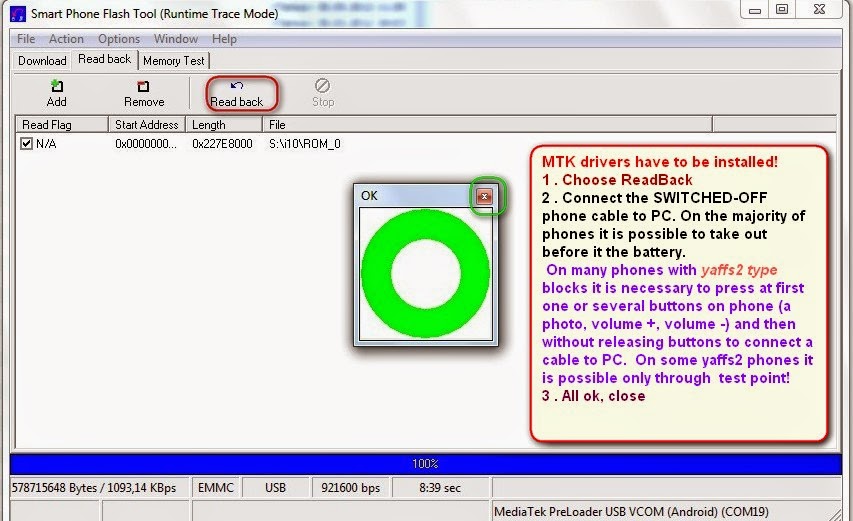Click the 921600 bps status entry

click(350, 488)
